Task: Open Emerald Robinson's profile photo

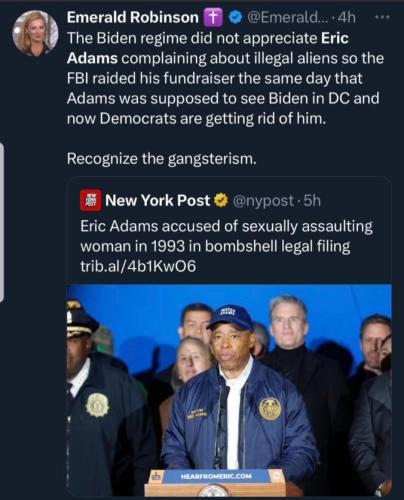Action: [x=35, y=33]
